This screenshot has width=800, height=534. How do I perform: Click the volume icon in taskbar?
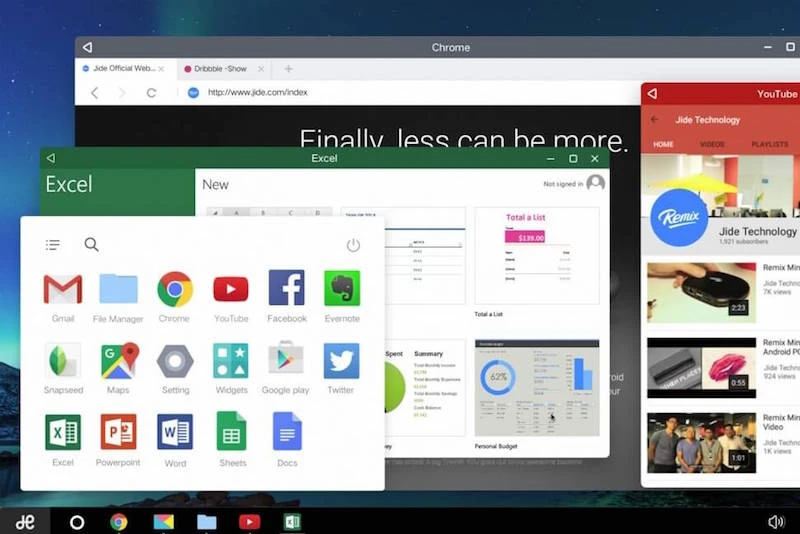point(776,522)
